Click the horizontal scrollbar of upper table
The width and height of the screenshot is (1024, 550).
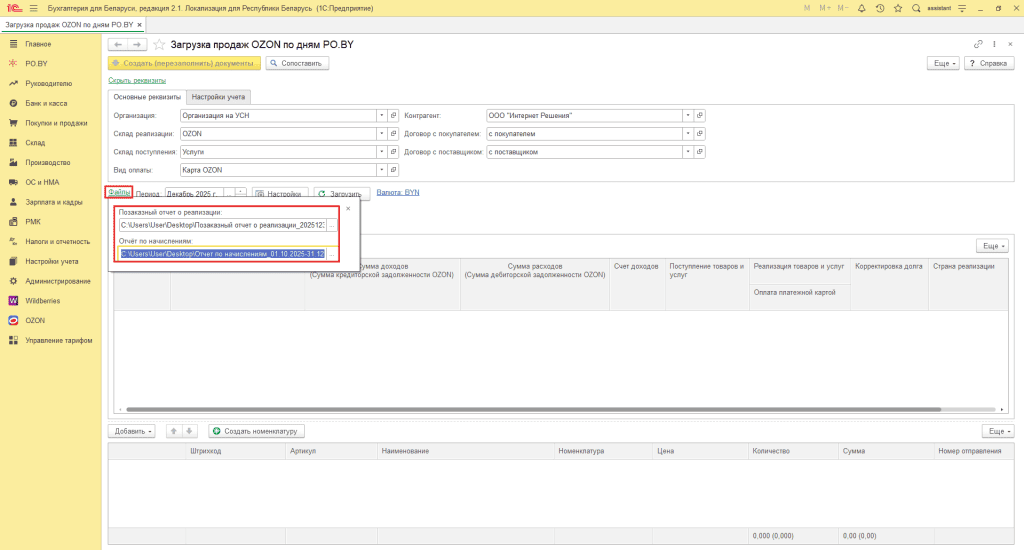pyautogui.click(x=533, y=410)
